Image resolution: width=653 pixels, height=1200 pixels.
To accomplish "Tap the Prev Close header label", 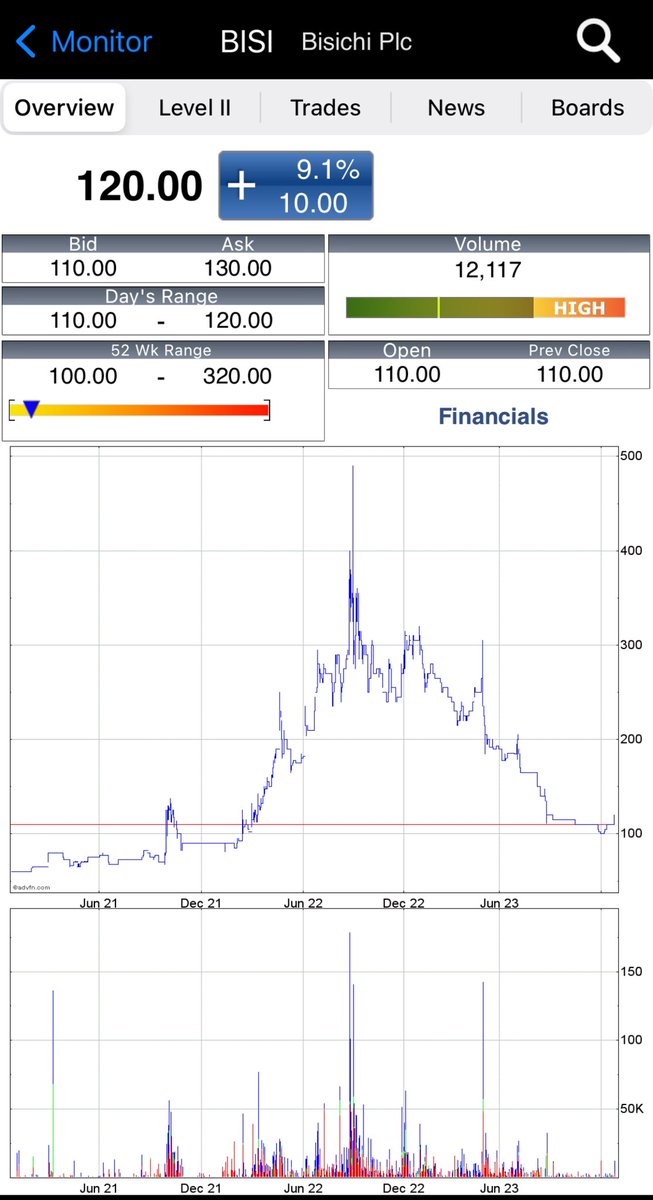I will pos(569,350).
